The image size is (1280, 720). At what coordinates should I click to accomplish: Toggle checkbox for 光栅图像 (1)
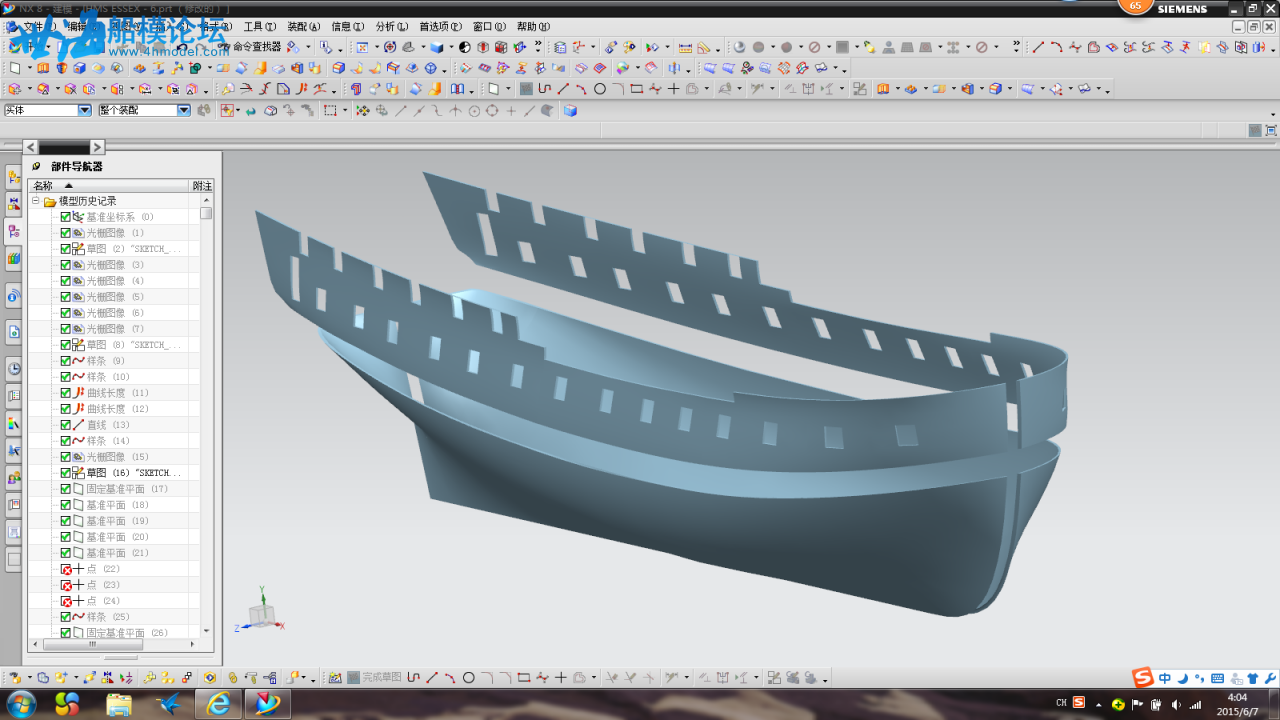pyautogui.click(x=66, y=233)
